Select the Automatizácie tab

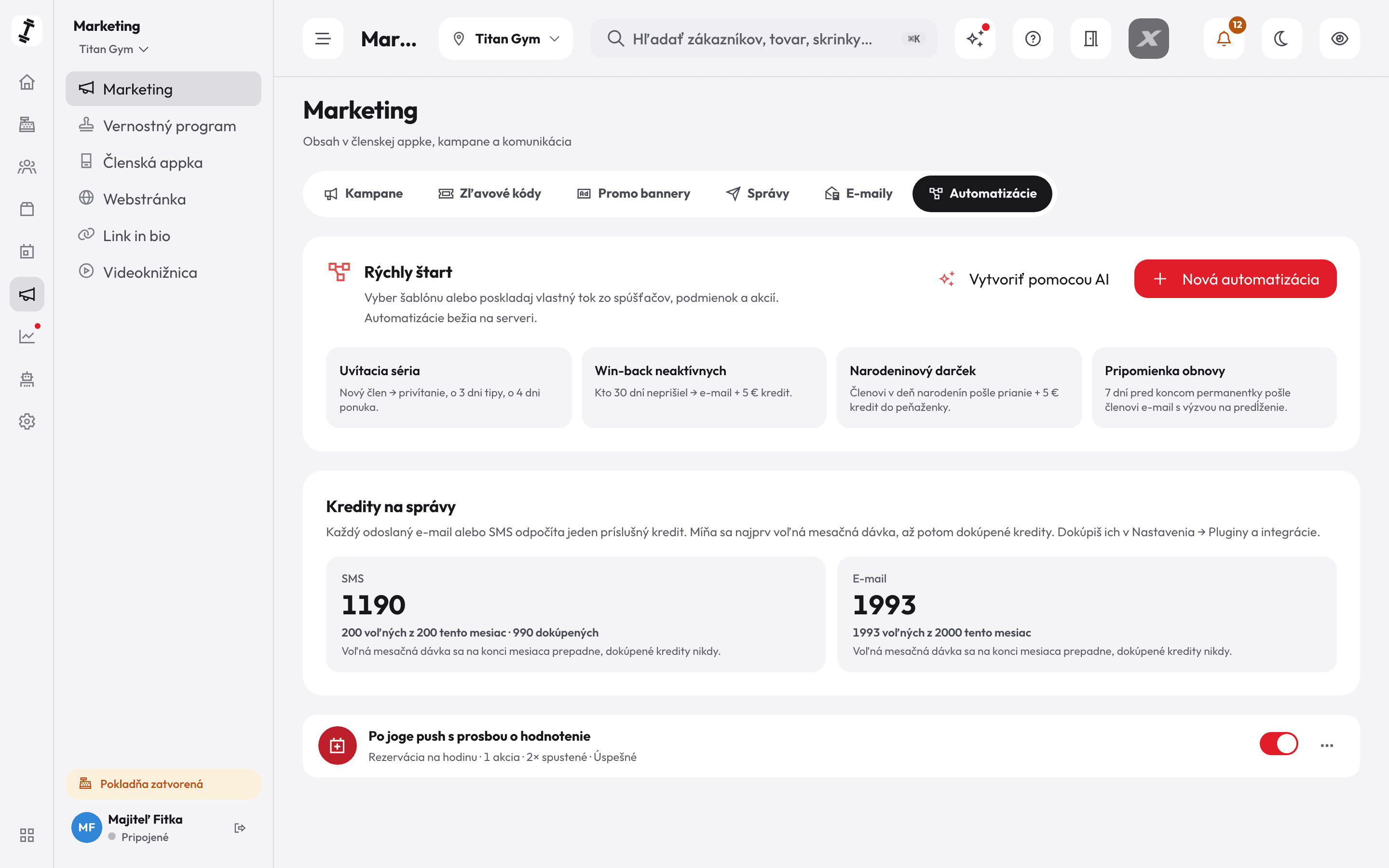[982, 193]
